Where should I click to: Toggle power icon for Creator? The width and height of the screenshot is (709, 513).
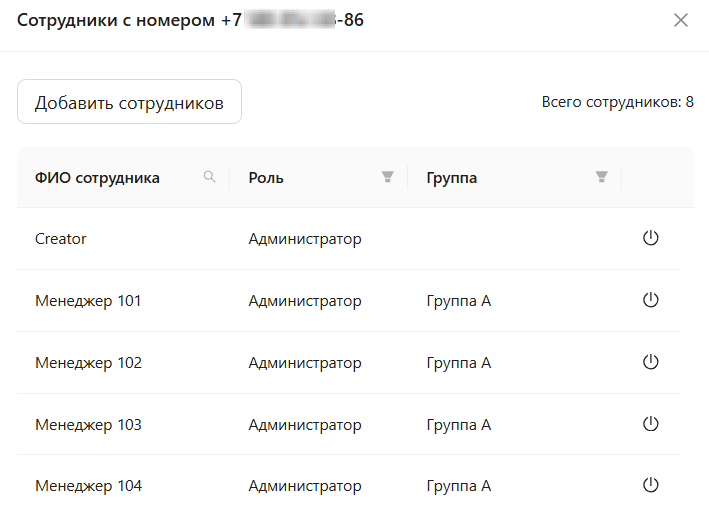[x=650, y=238]
